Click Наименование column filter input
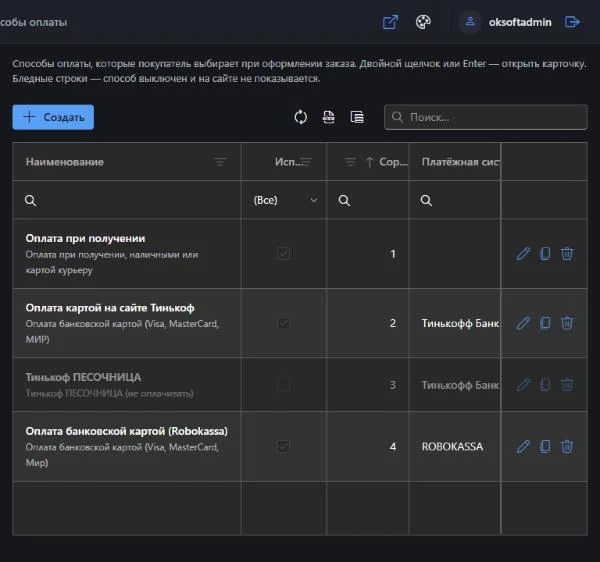 tap(127, 200)
